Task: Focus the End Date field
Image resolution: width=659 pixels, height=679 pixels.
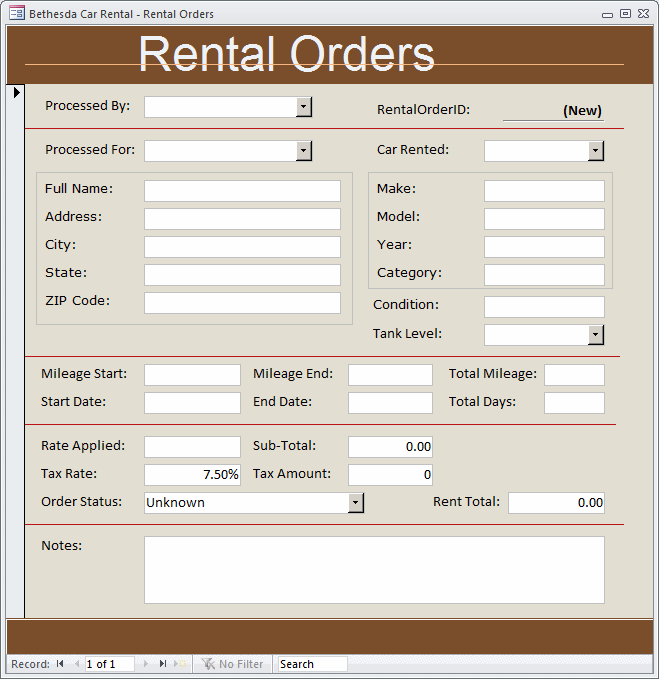Action: click(390, 403)
